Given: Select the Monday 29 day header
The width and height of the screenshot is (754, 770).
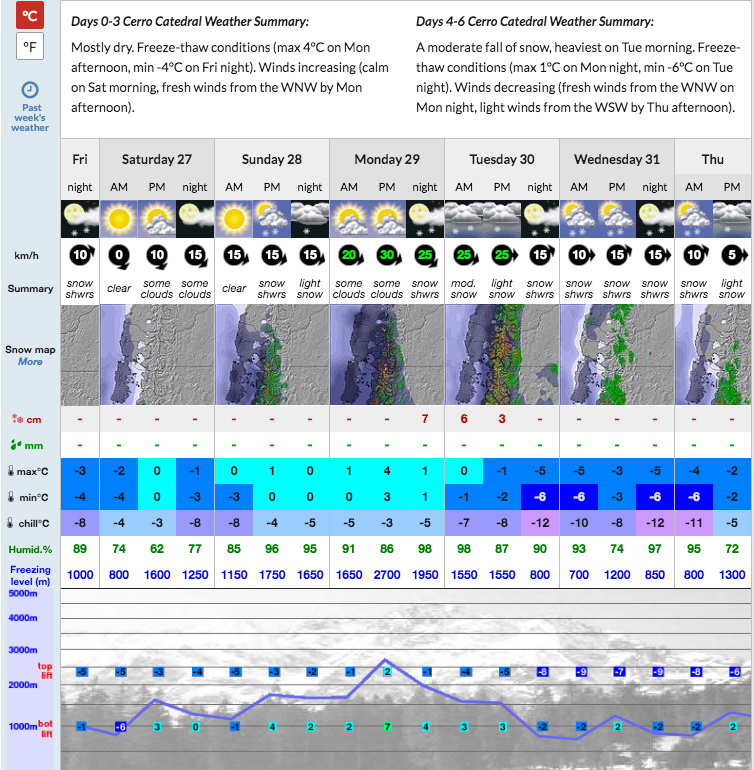Looking at the screenshot, I should [x=387, y=159].
